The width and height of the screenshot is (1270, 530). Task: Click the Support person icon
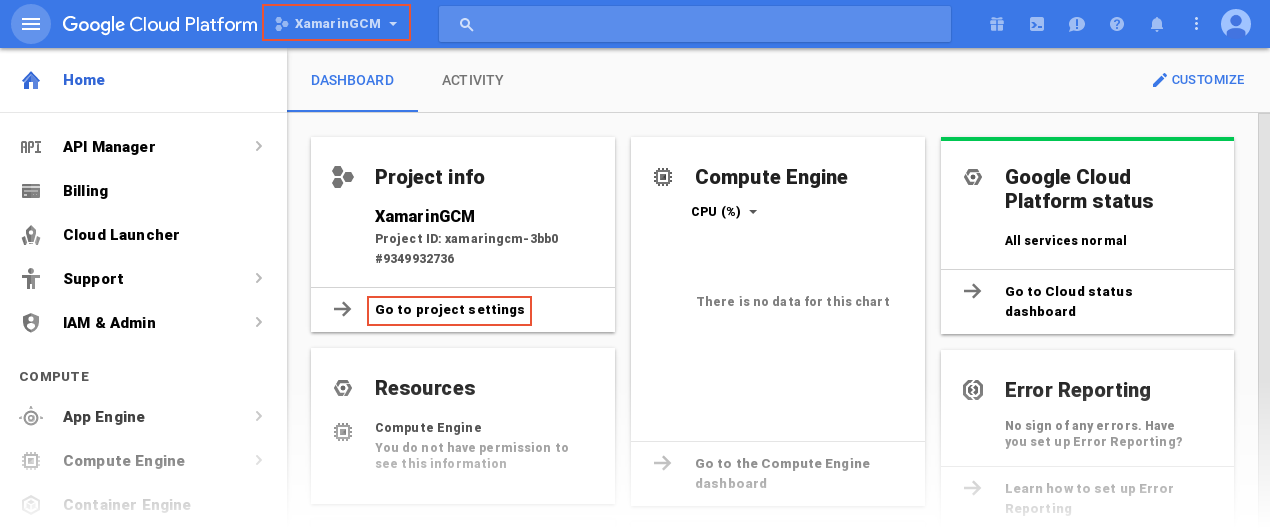pyautogui.click(x=31, y=279)
